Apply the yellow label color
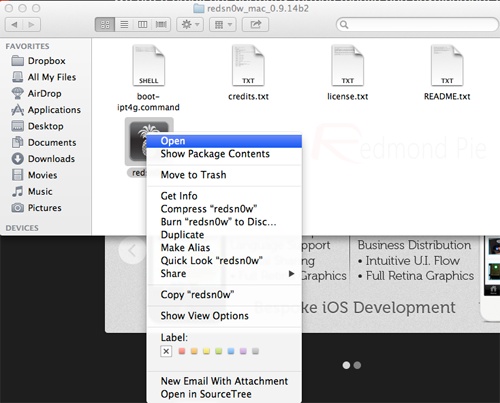The image size is (500, 403). [x=206, y=351]
